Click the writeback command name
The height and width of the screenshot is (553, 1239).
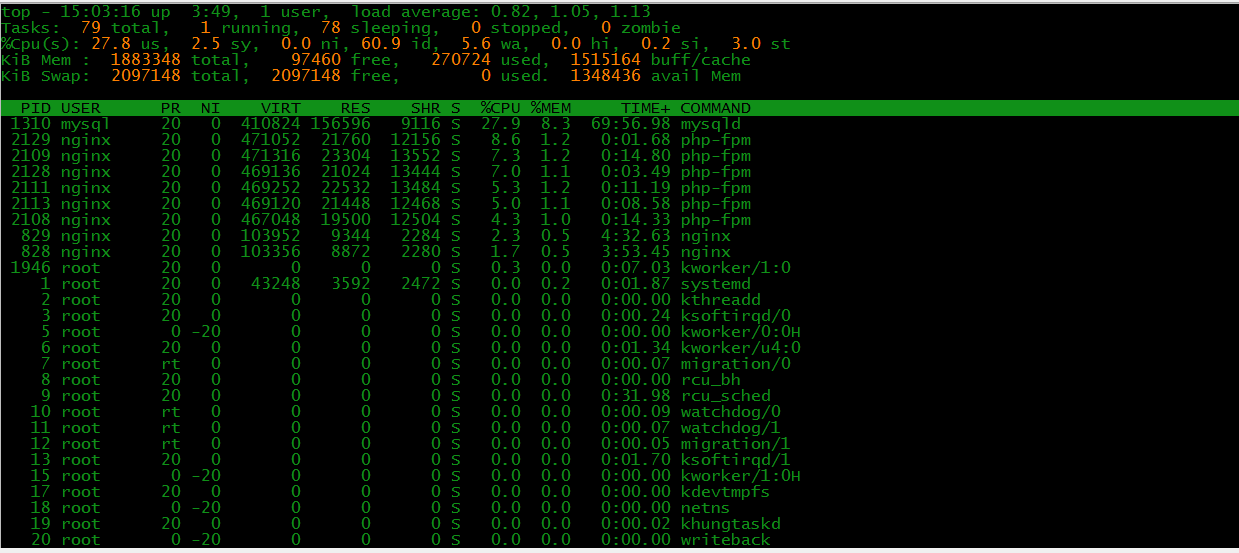725,540
